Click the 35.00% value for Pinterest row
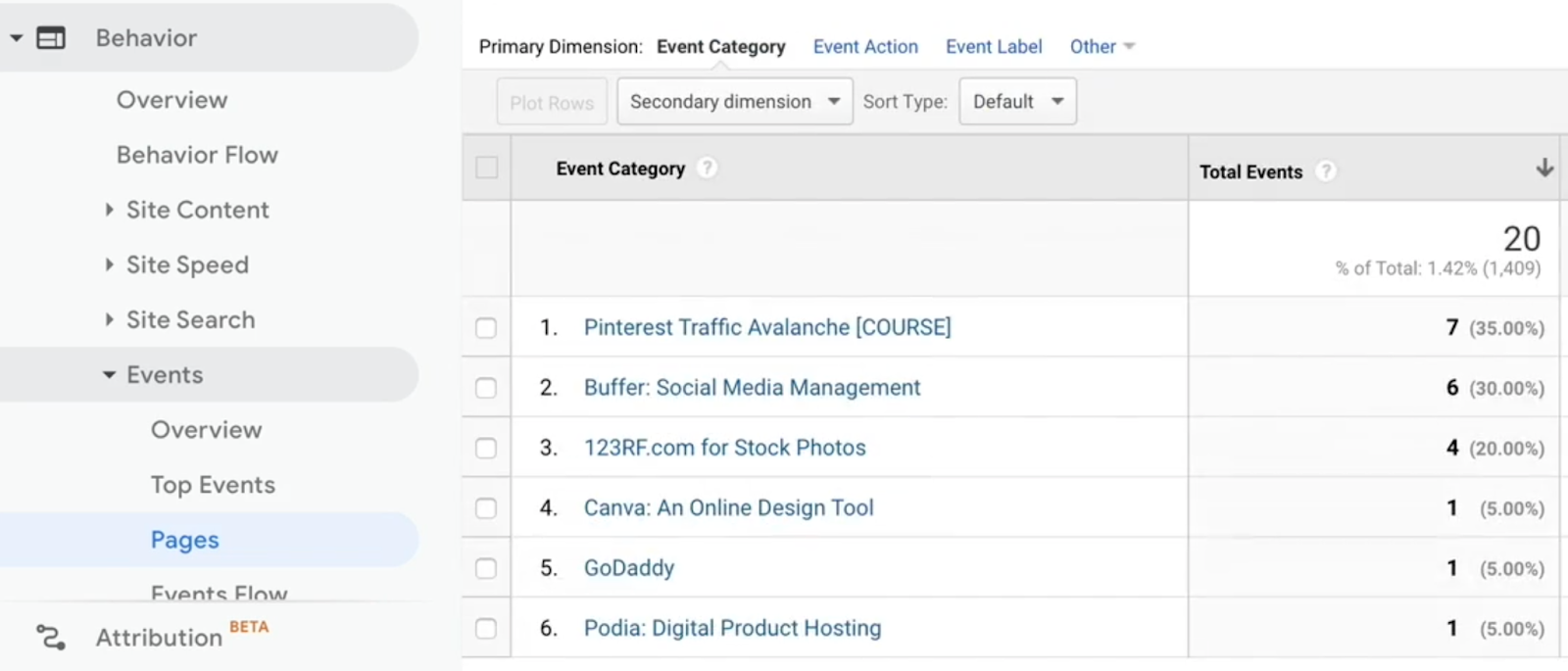 1506,328
